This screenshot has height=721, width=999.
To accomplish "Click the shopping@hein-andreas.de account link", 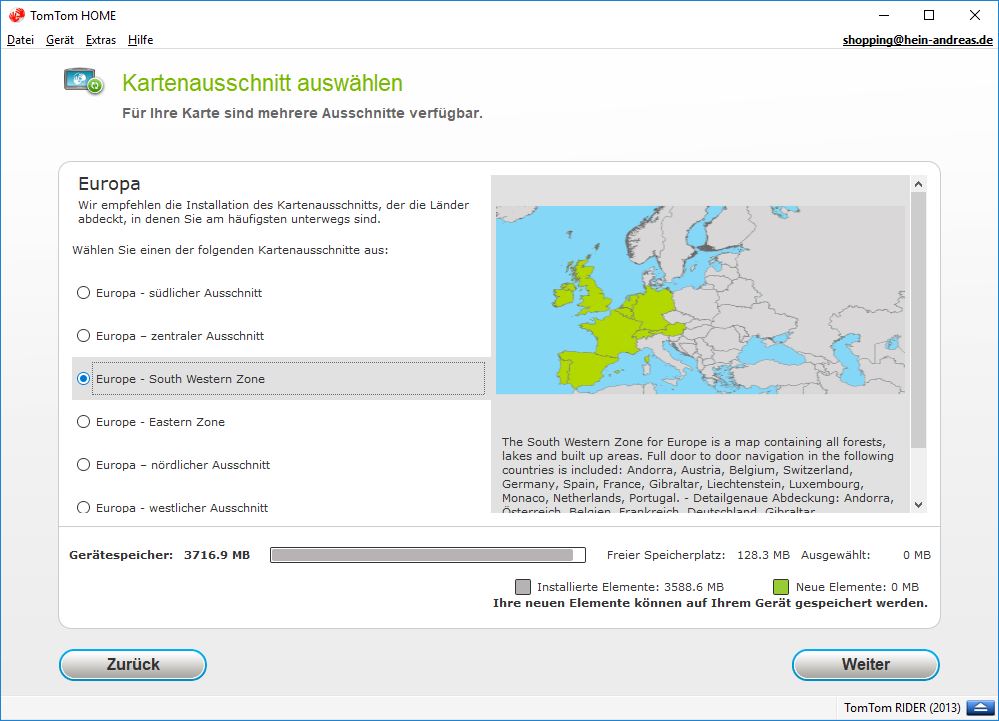I will point(917,40).
